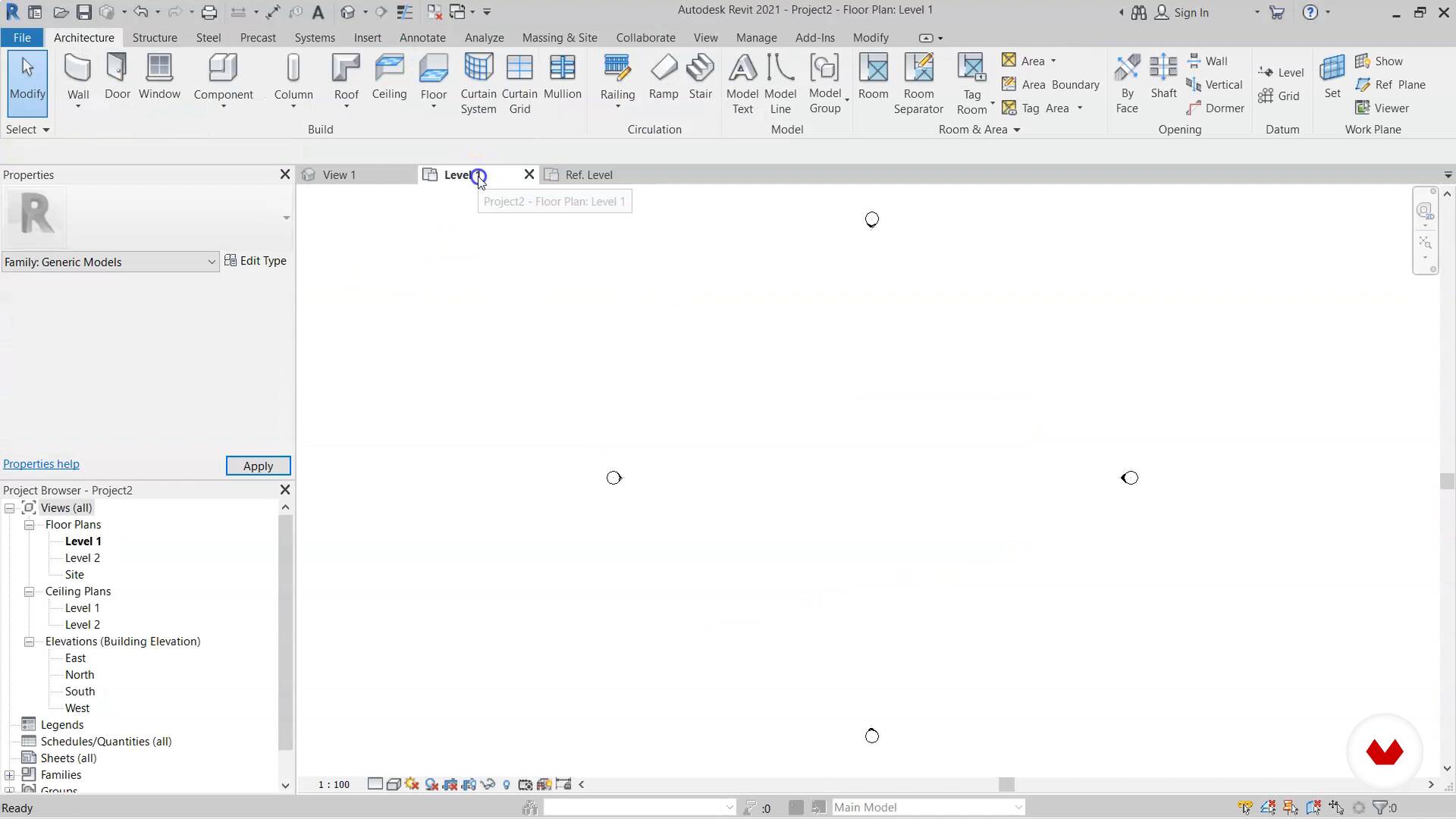
Task: Place a Room with the Room tool
Action: tap(874, 78)
